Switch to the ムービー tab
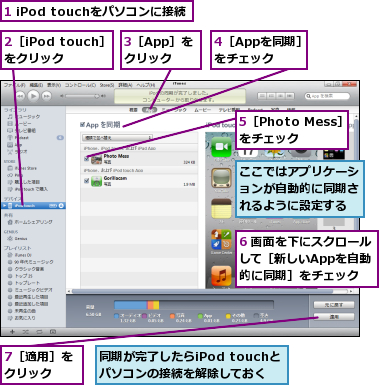 click(x=203, y=110)
